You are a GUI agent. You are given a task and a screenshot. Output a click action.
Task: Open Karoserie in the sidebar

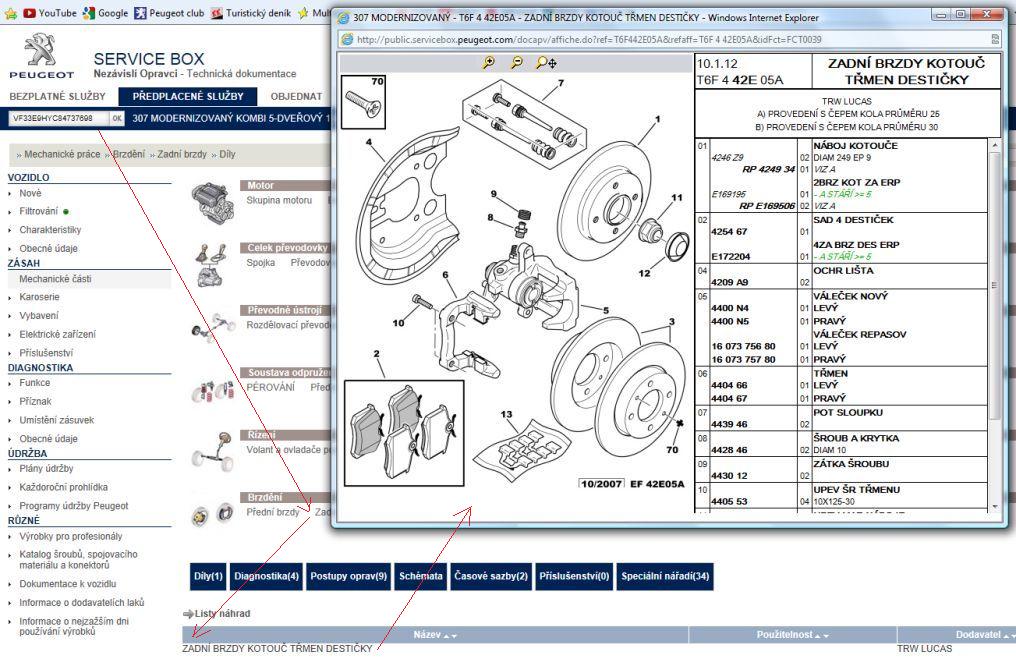[40, 297]
